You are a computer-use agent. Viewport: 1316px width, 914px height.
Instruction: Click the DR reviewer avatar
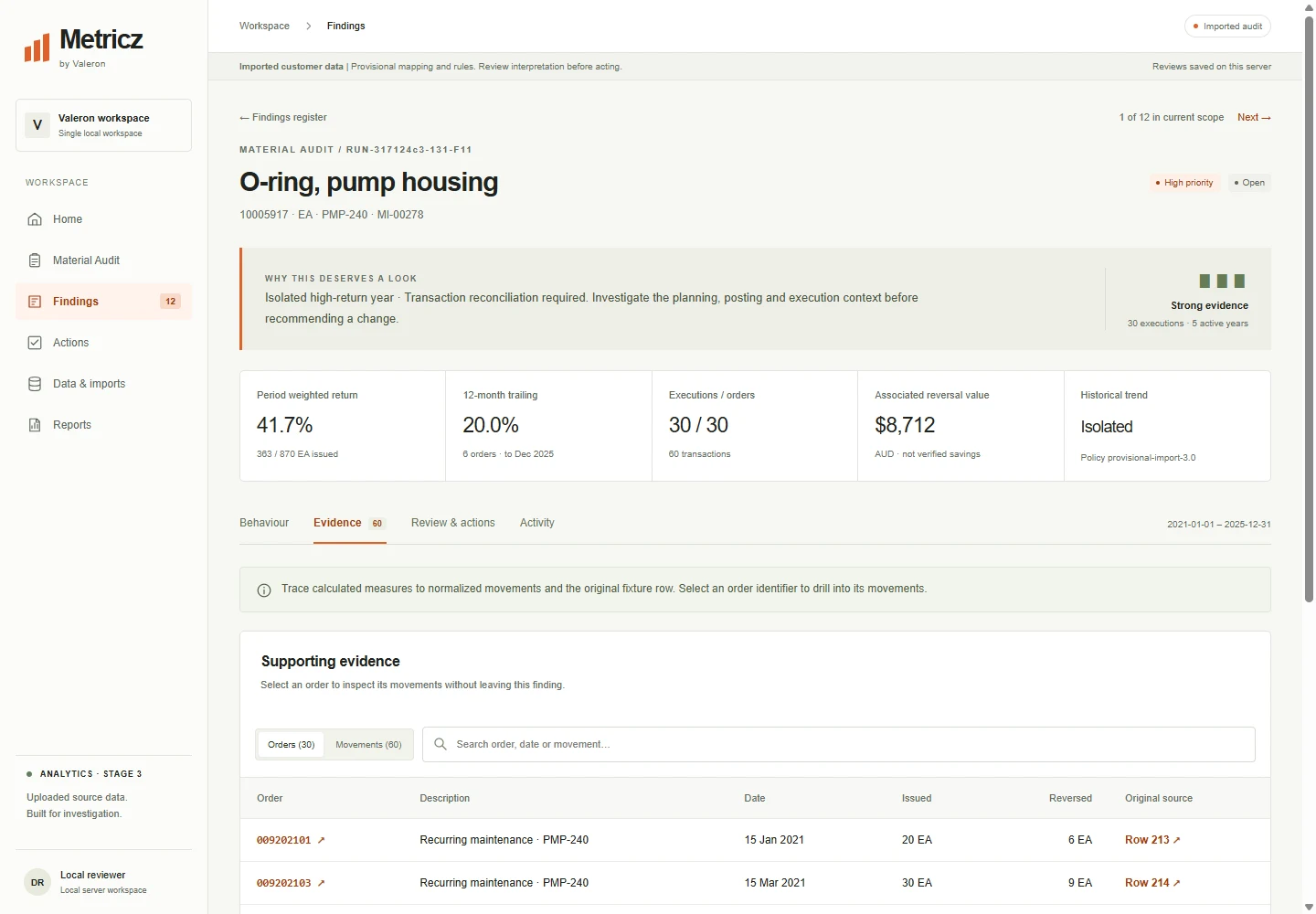point(37,882)
